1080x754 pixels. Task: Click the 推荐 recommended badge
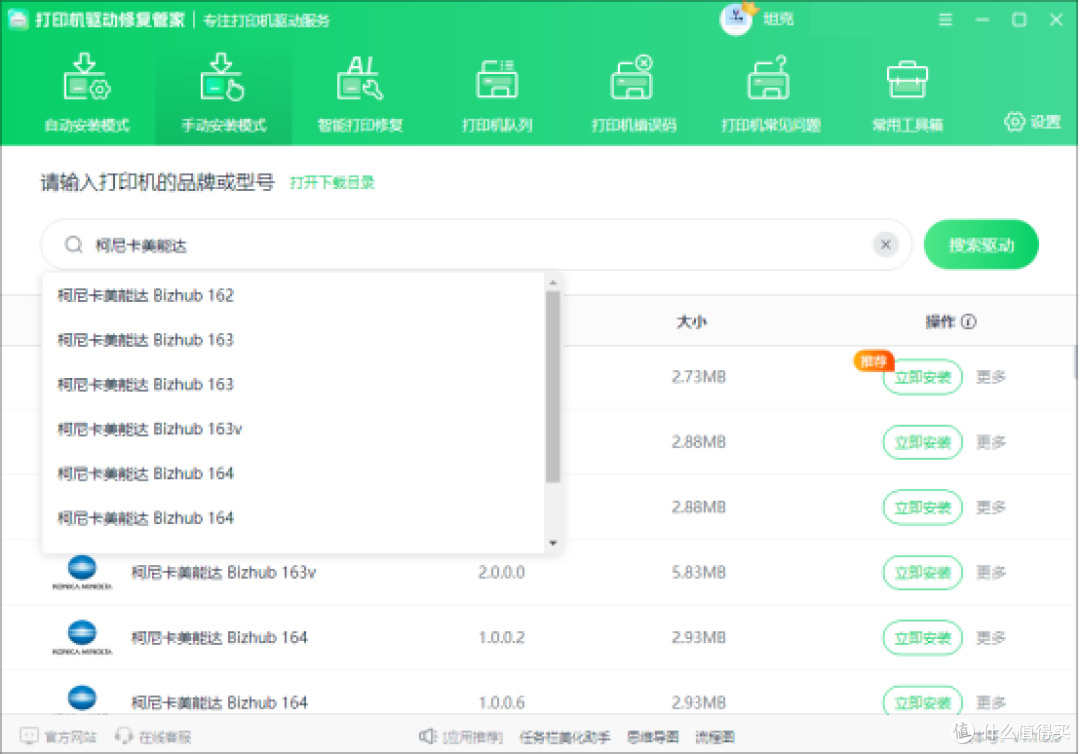[873, 361]
